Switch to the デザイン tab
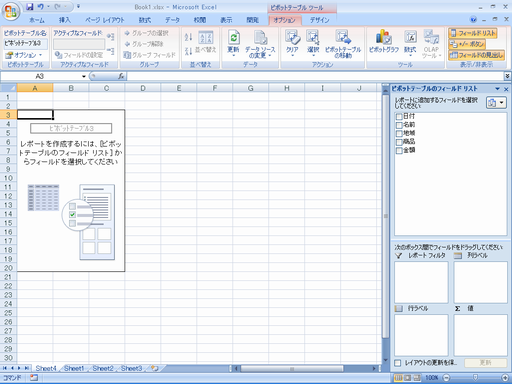This screenshot has width=512, height=384. point(319,20)
